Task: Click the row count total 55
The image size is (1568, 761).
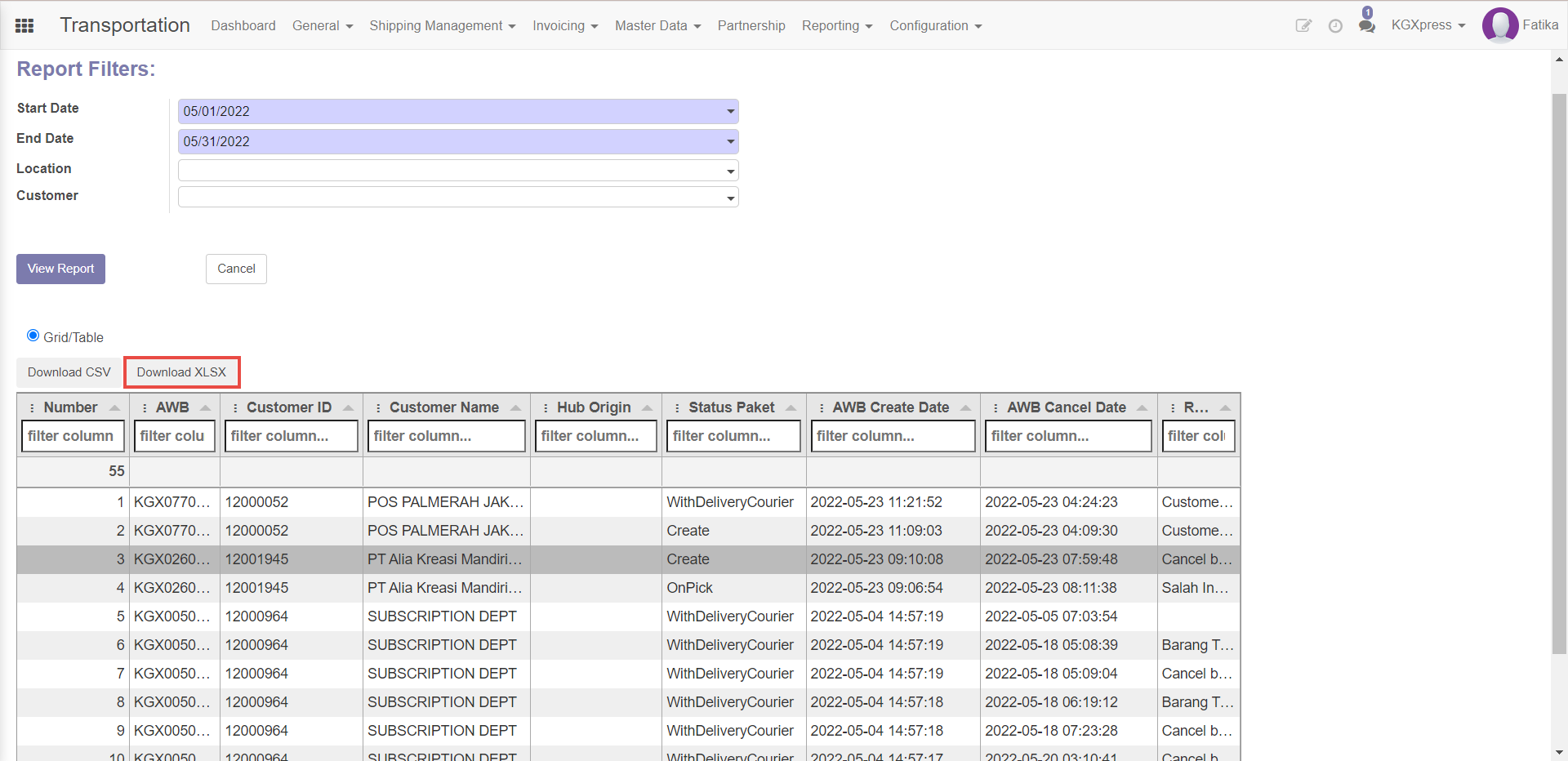Action: 117,471
